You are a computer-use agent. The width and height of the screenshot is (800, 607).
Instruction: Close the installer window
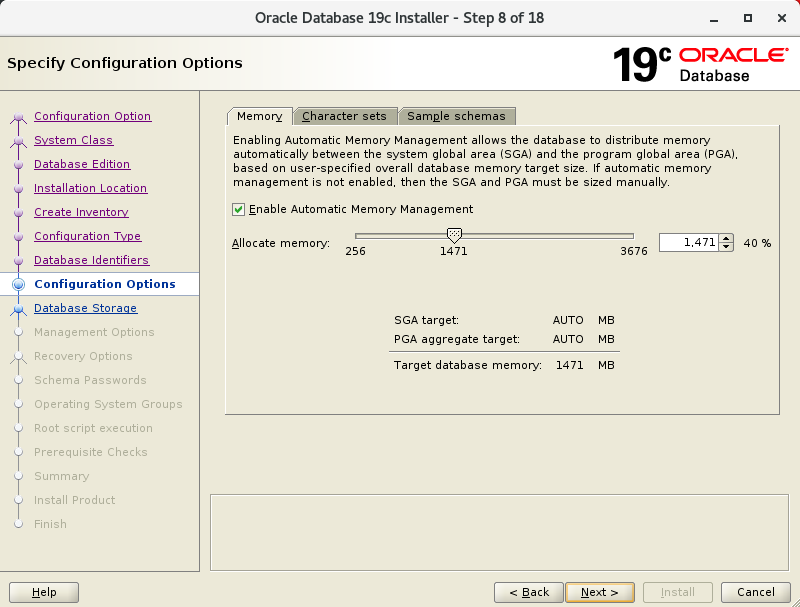(x=782, y=18)
